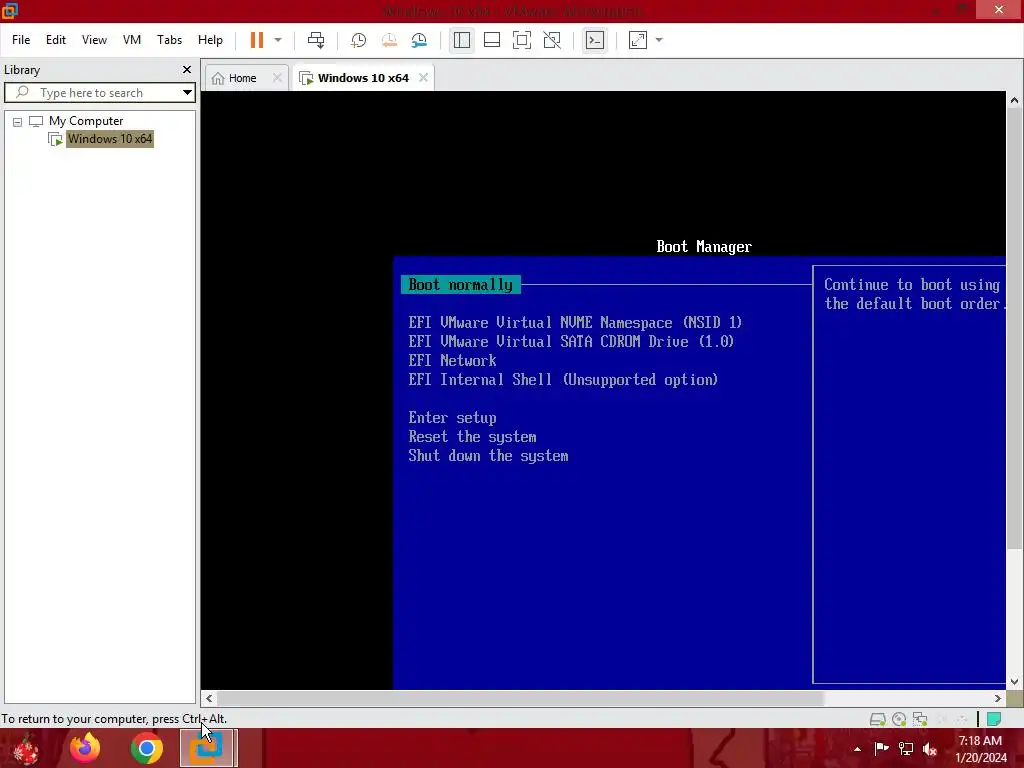Toggle the console view button
This screenshot has height=768, width=1024.
595,40
